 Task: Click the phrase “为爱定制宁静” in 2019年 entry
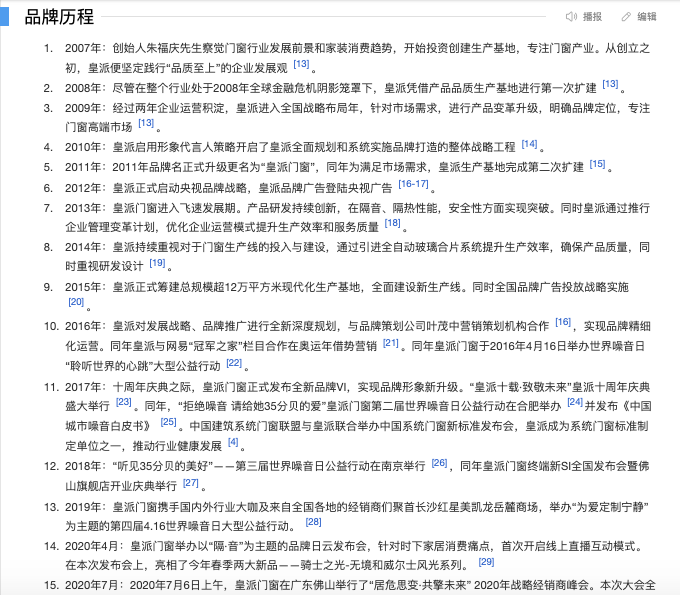pyautogui.click(x=612, y=507)
